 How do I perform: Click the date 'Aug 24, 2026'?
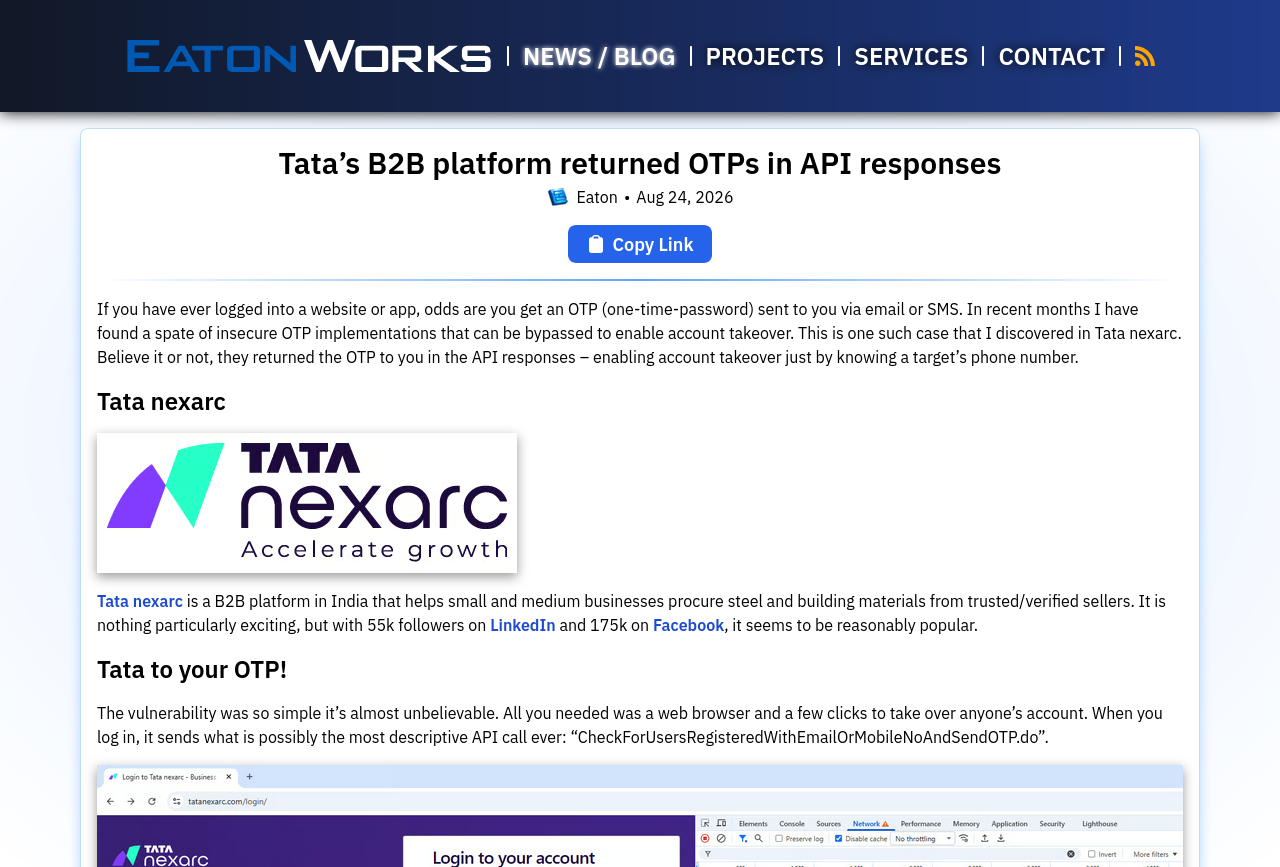(685, 197)
